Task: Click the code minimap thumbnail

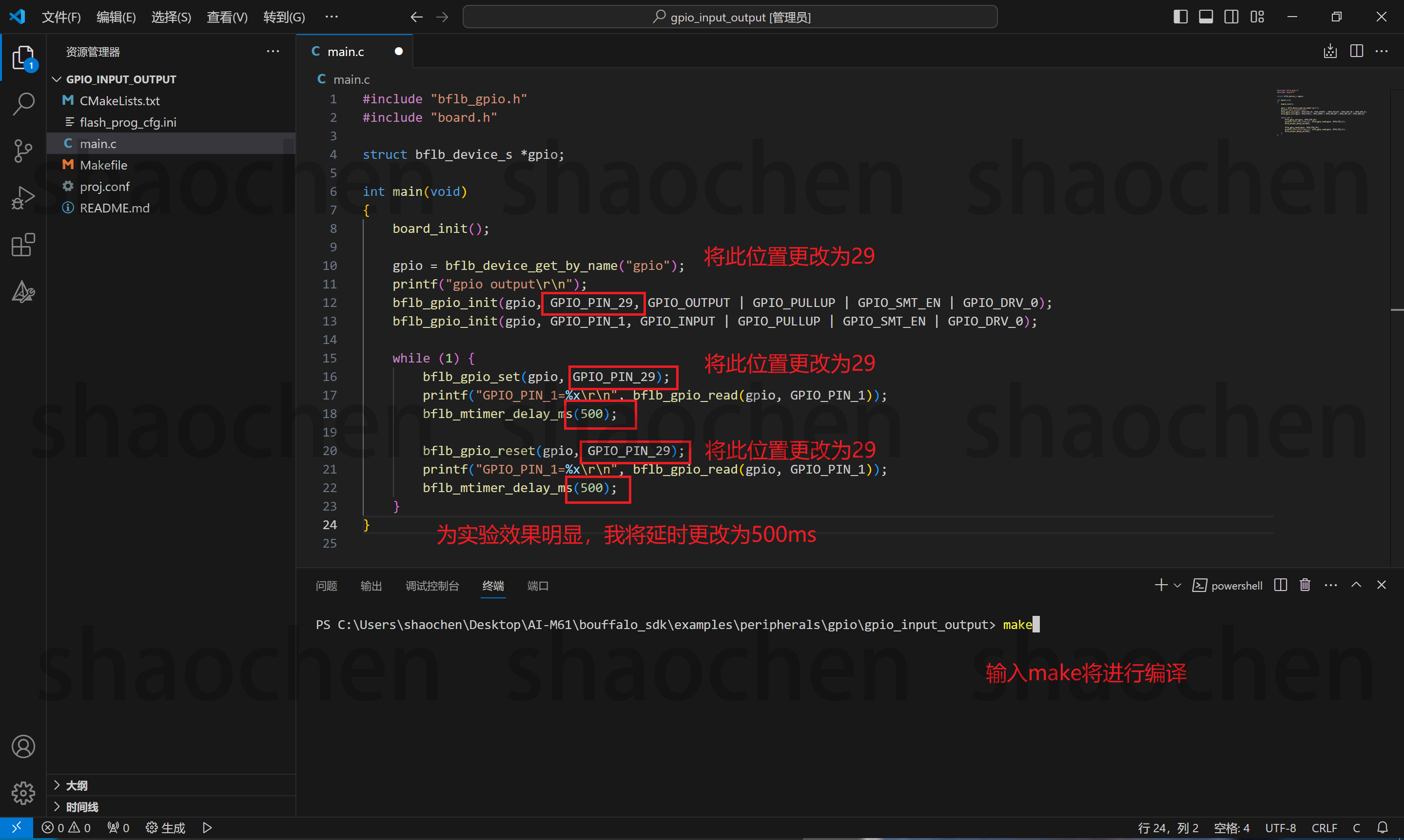Action: (x=1321, y=112)
